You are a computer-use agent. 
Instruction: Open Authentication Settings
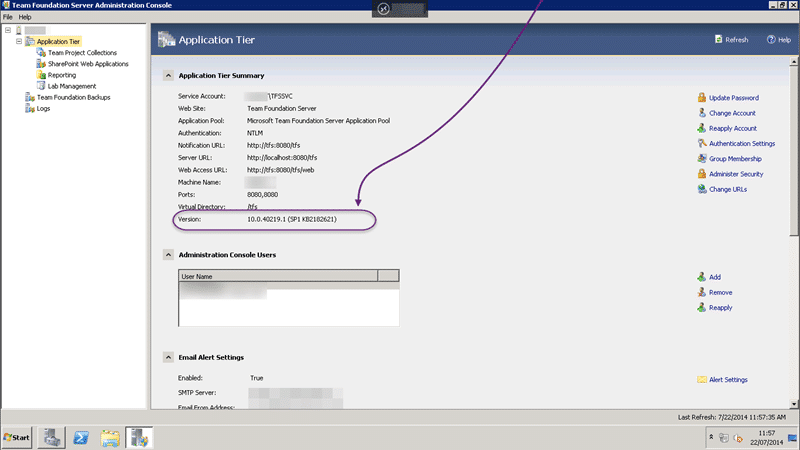tap(742, 144)
